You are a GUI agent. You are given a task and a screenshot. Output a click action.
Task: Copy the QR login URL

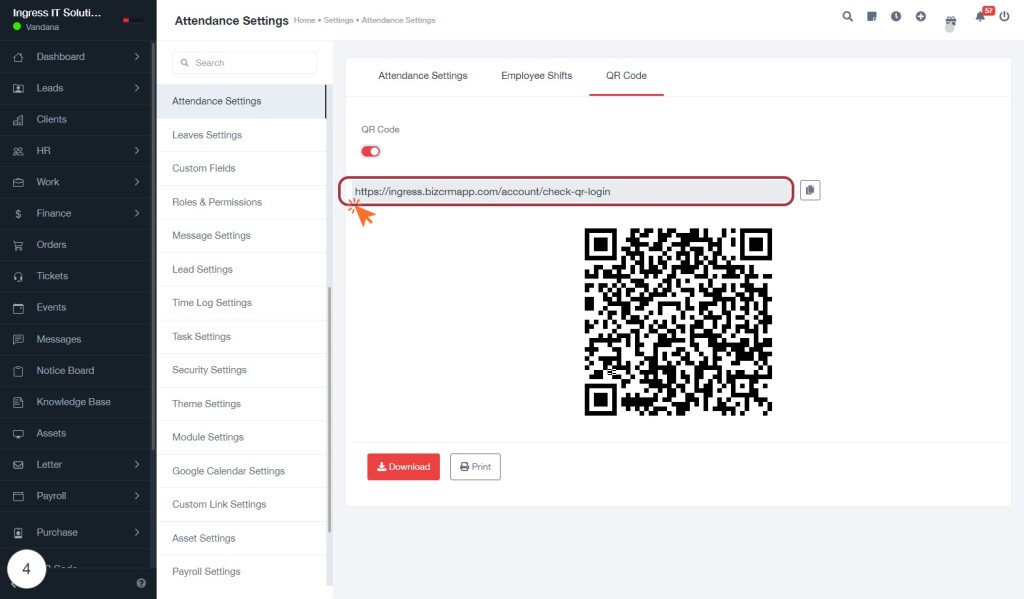(810, 190)
